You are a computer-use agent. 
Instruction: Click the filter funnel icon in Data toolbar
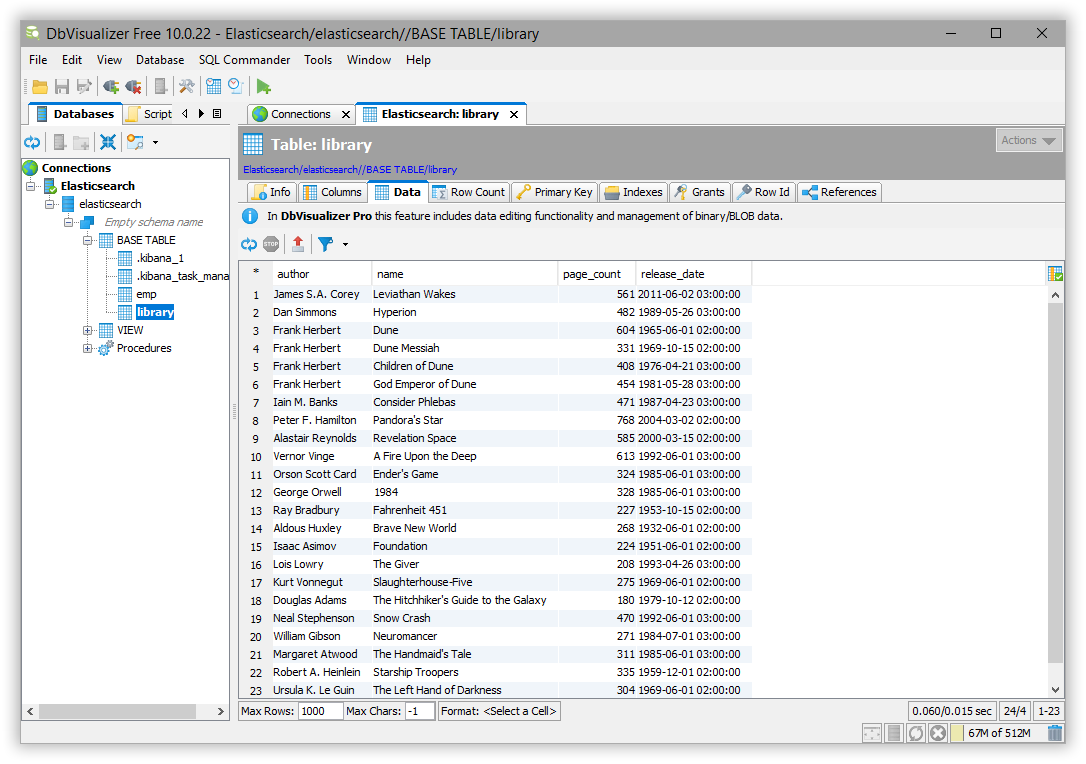click(x=323, y=244)
